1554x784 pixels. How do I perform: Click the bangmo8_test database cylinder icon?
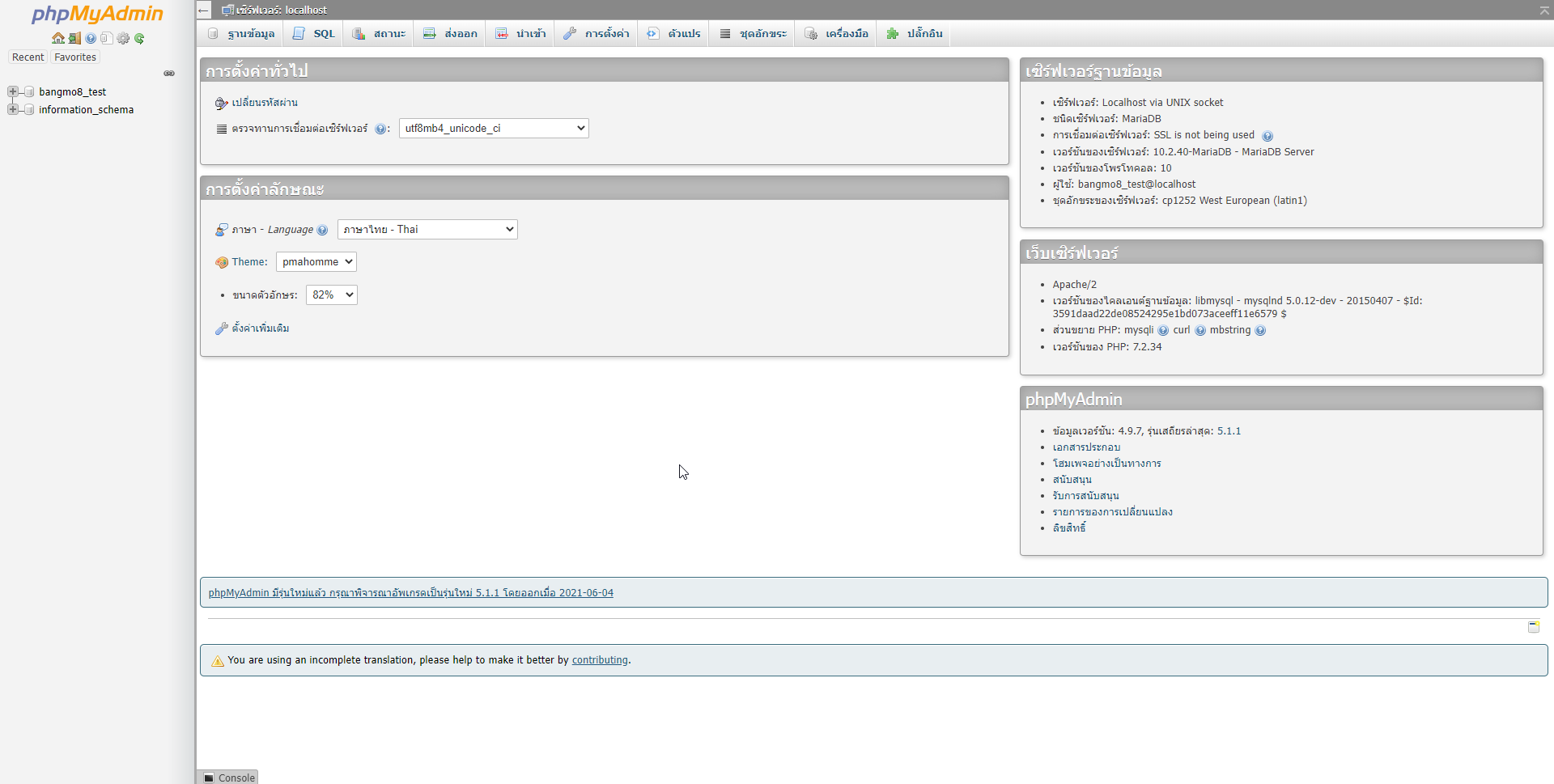(x=29, y=92)
